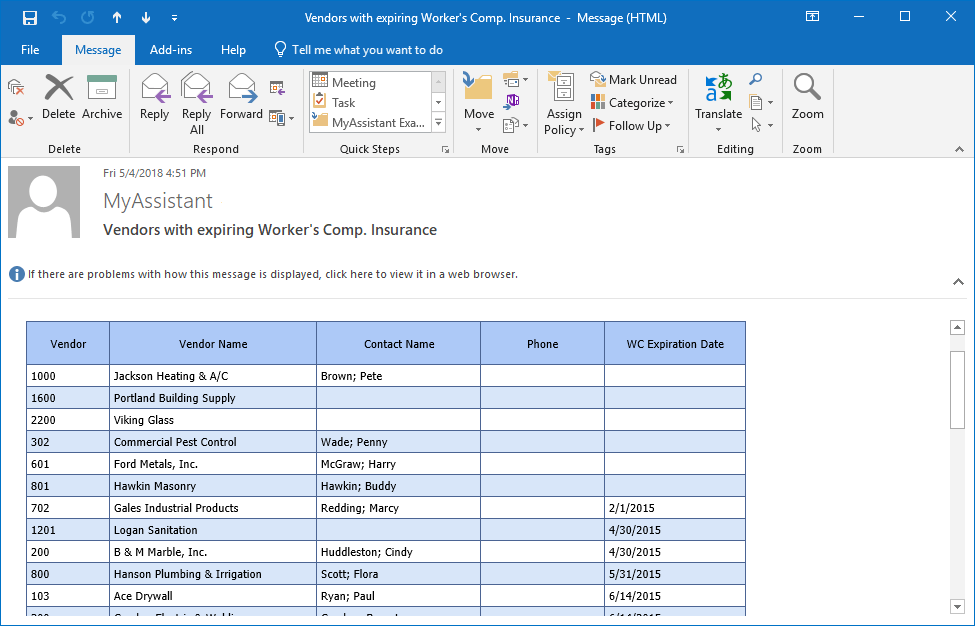
Task: Click the message scrollbar down arrow
Action: coord(958,606)
